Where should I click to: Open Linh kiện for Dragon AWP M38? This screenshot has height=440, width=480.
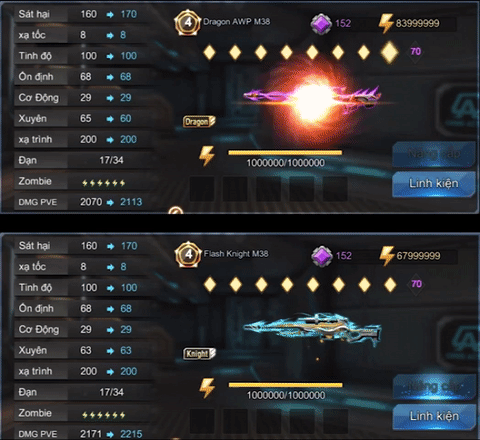coord(434,184)
